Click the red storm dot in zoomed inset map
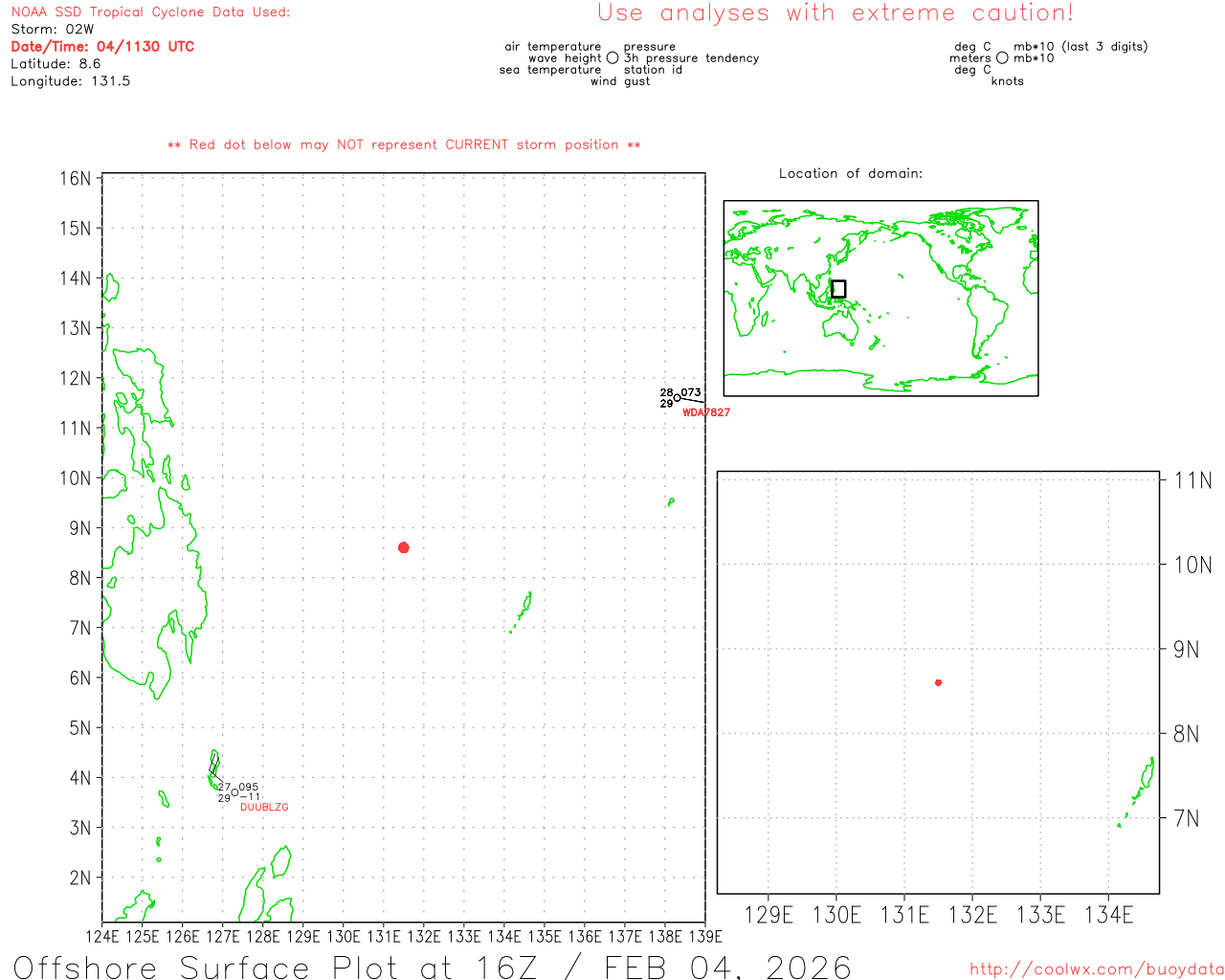The image size is (1225, 980). (x=938, y=682)
